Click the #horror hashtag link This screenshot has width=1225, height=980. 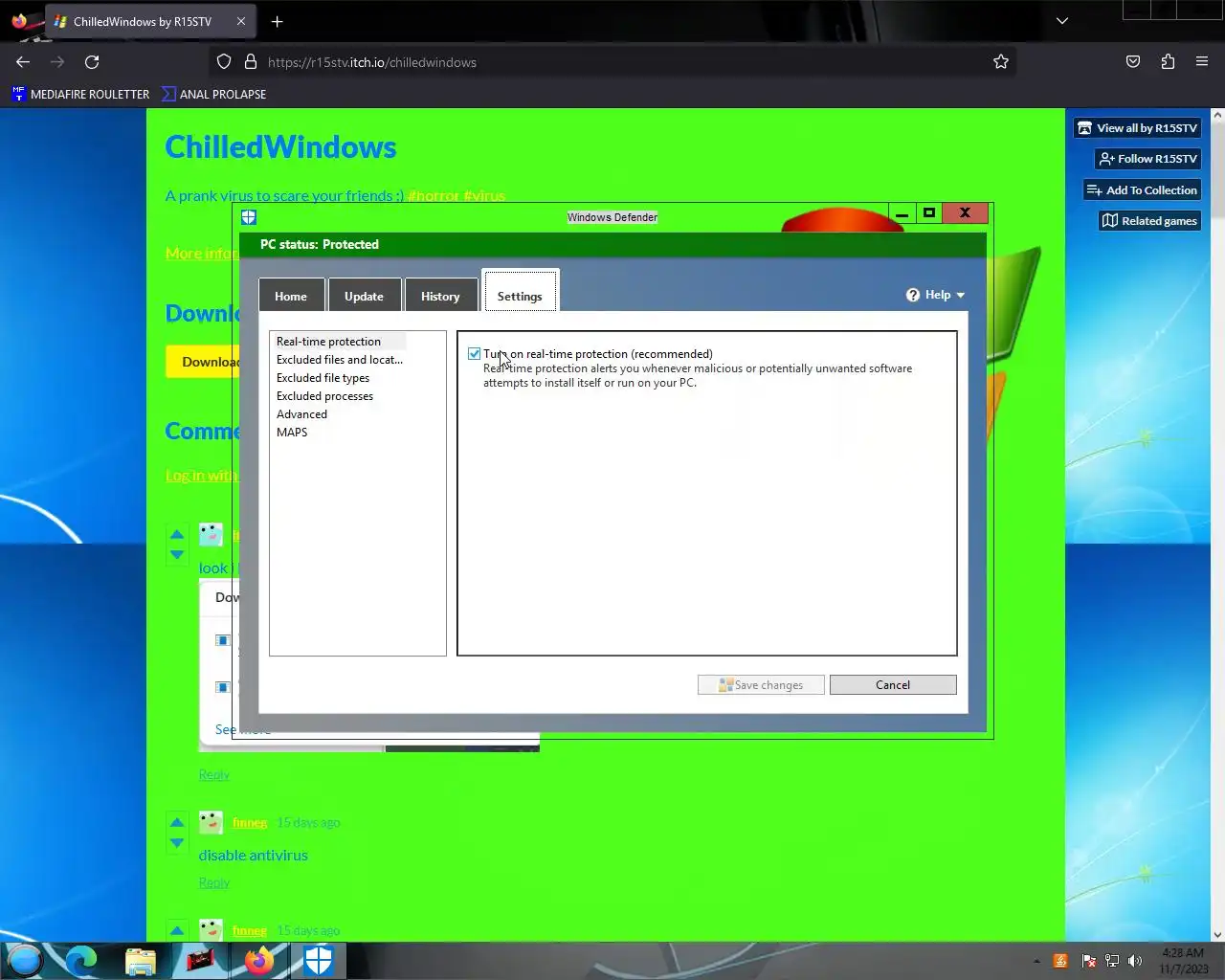click(434, 195)
